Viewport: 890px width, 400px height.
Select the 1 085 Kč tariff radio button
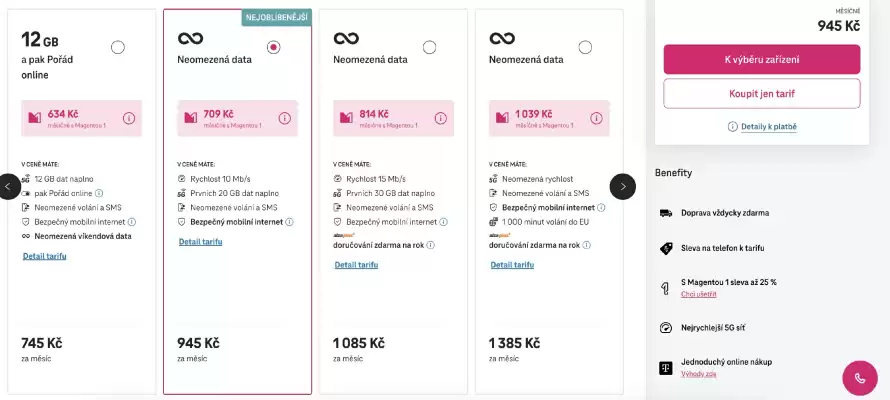tap(430, 47)
